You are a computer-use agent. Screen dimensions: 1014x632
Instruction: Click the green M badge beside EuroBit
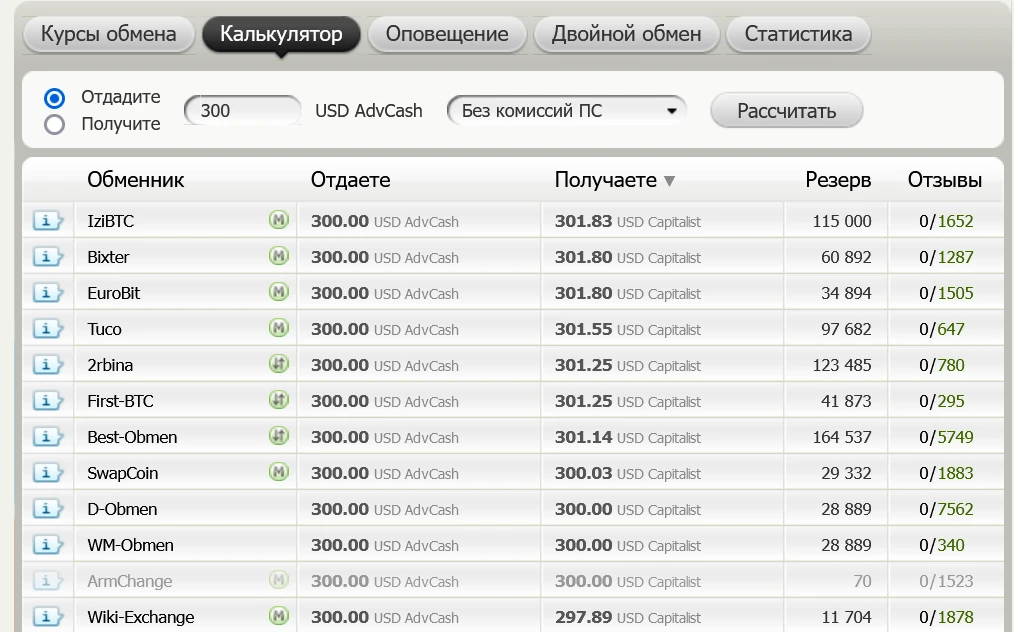coord(279,292)
